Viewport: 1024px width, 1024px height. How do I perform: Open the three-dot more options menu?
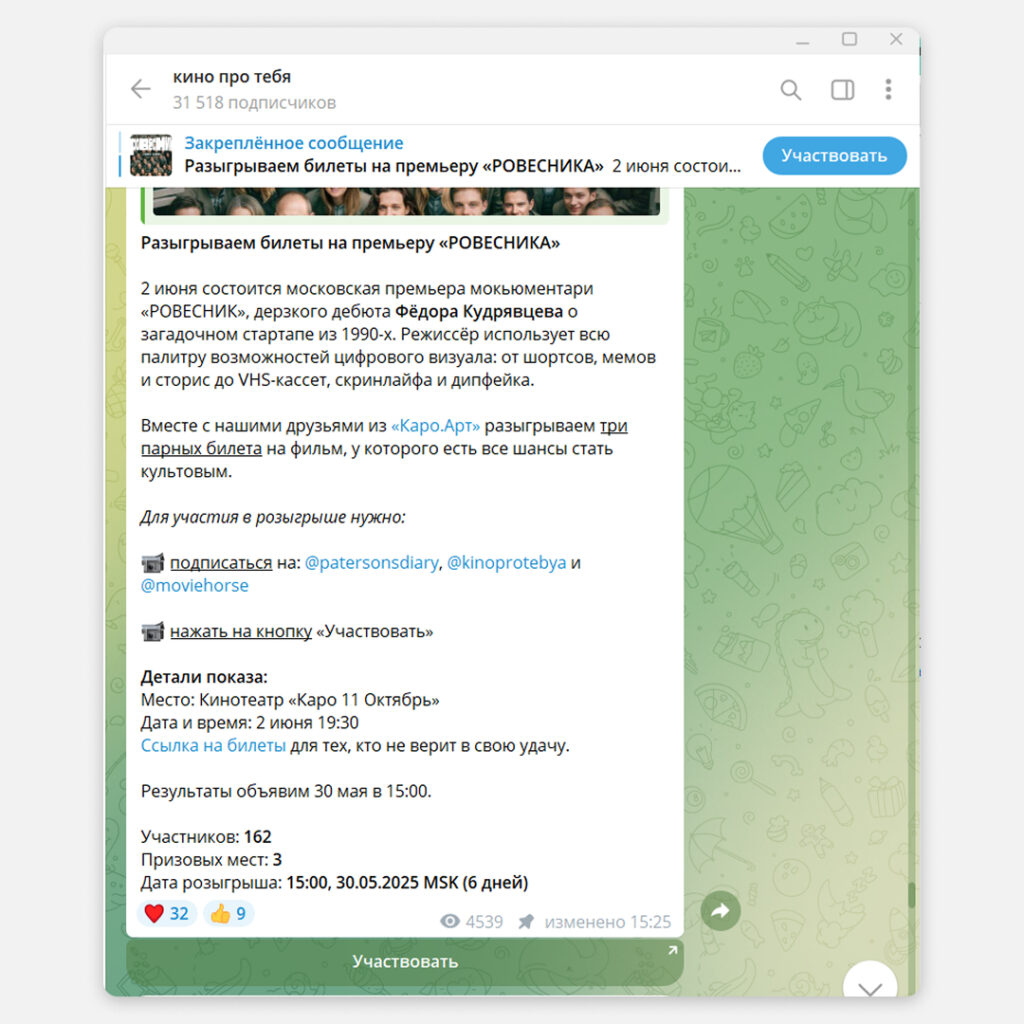(x=888, y=89)
